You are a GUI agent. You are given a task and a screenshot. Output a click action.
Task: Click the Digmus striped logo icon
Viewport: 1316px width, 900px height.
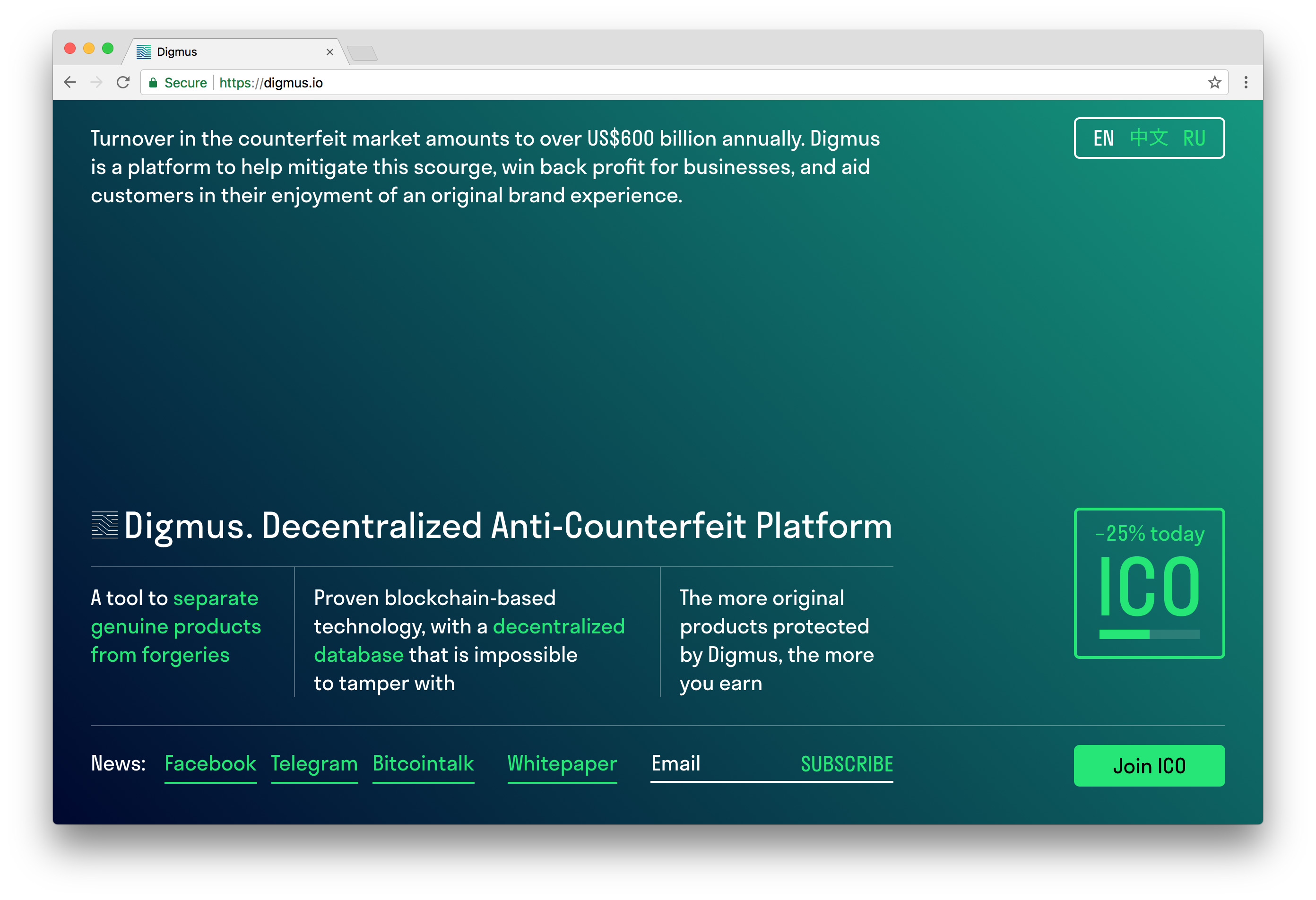(x=105, y=525)
